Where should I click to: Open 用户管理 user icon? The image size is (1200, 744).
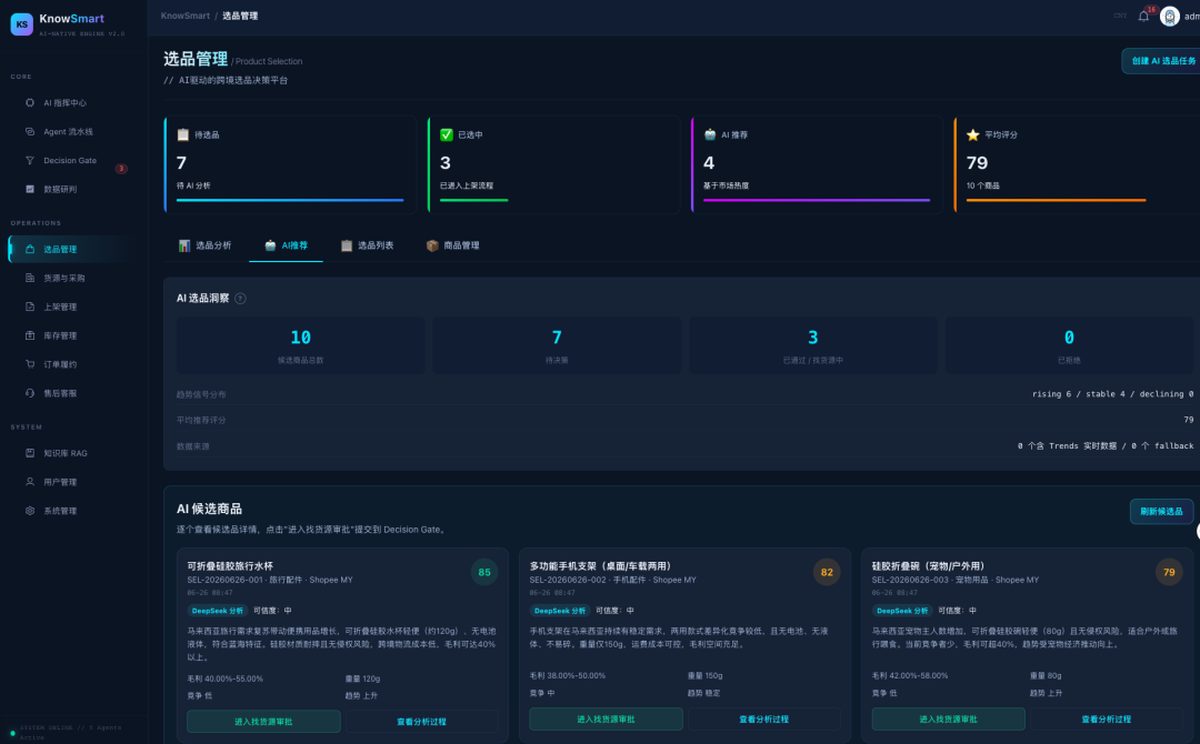[30, 482]
